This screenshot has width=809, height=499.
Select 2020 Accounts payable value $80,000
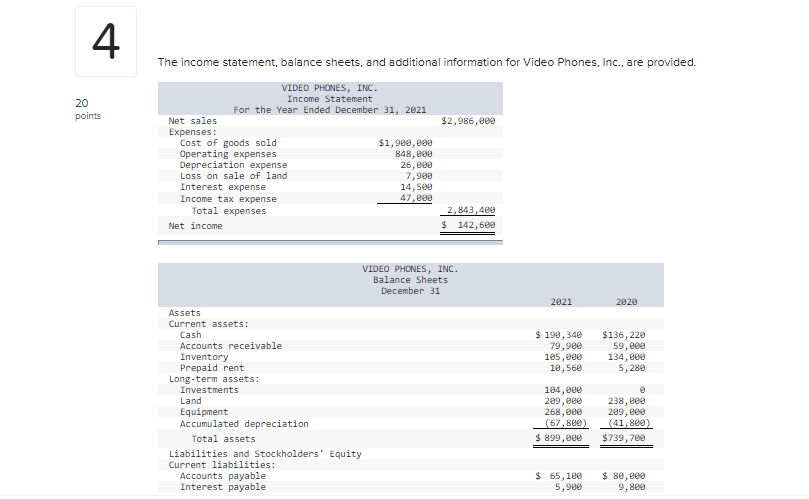tap(624, 476)
